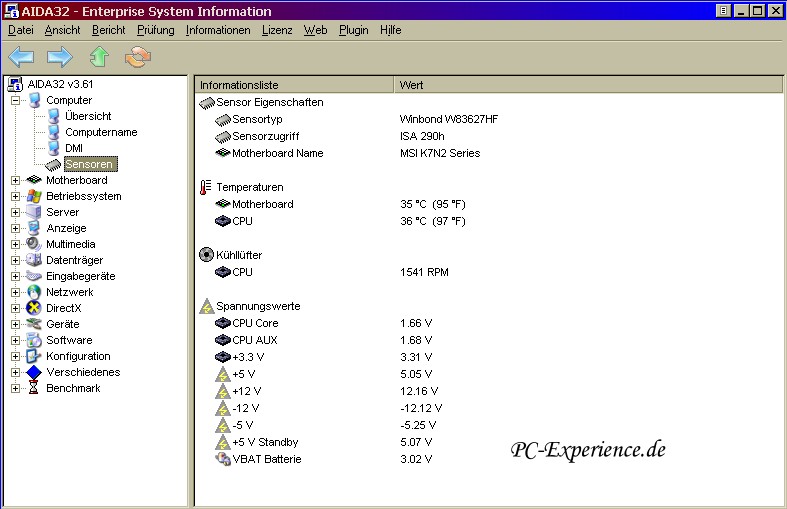Click the Verschiedenes blue diamond icon
Image resolution: width=787 pixels, height=509 pixels.
click(x=34, y=372)
